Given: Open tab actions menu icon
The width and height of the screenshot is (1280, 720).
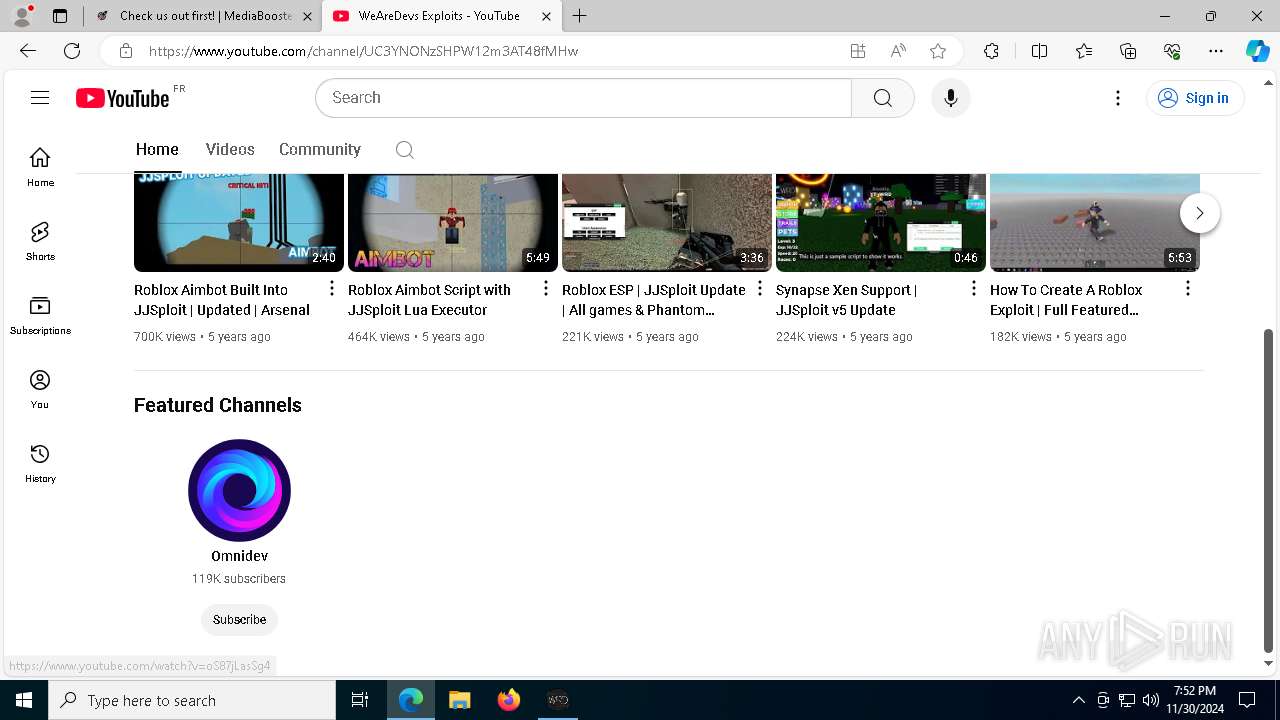Looking at the screenshot, I should [60, 16].
